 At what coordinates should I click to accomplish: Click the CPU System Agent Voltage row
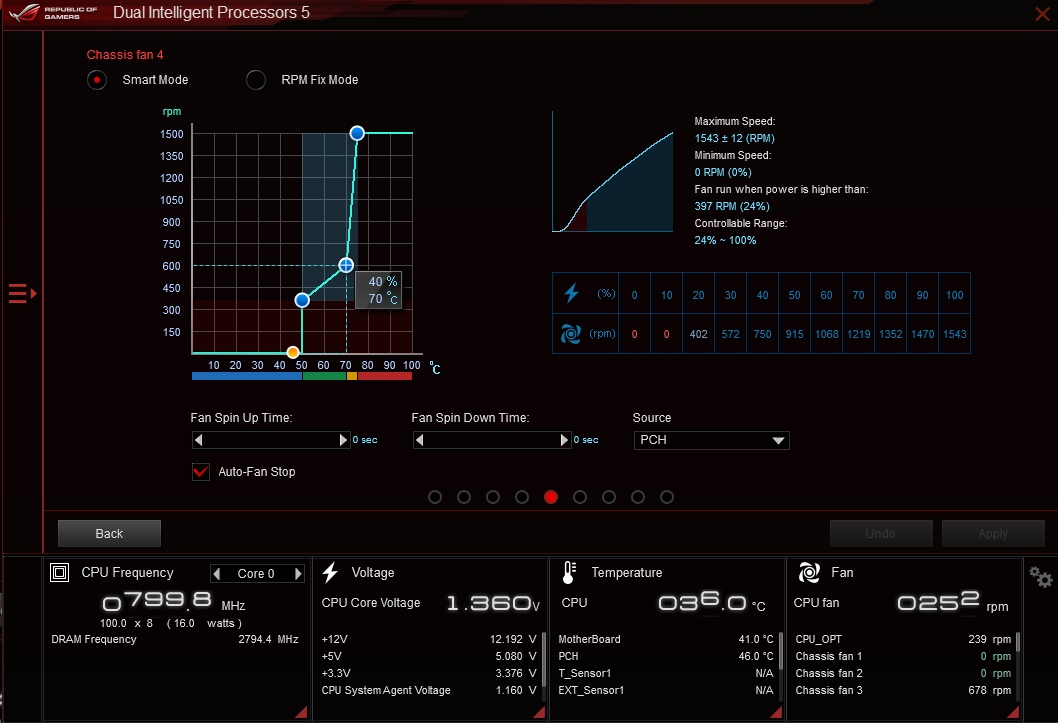point(428,690)
